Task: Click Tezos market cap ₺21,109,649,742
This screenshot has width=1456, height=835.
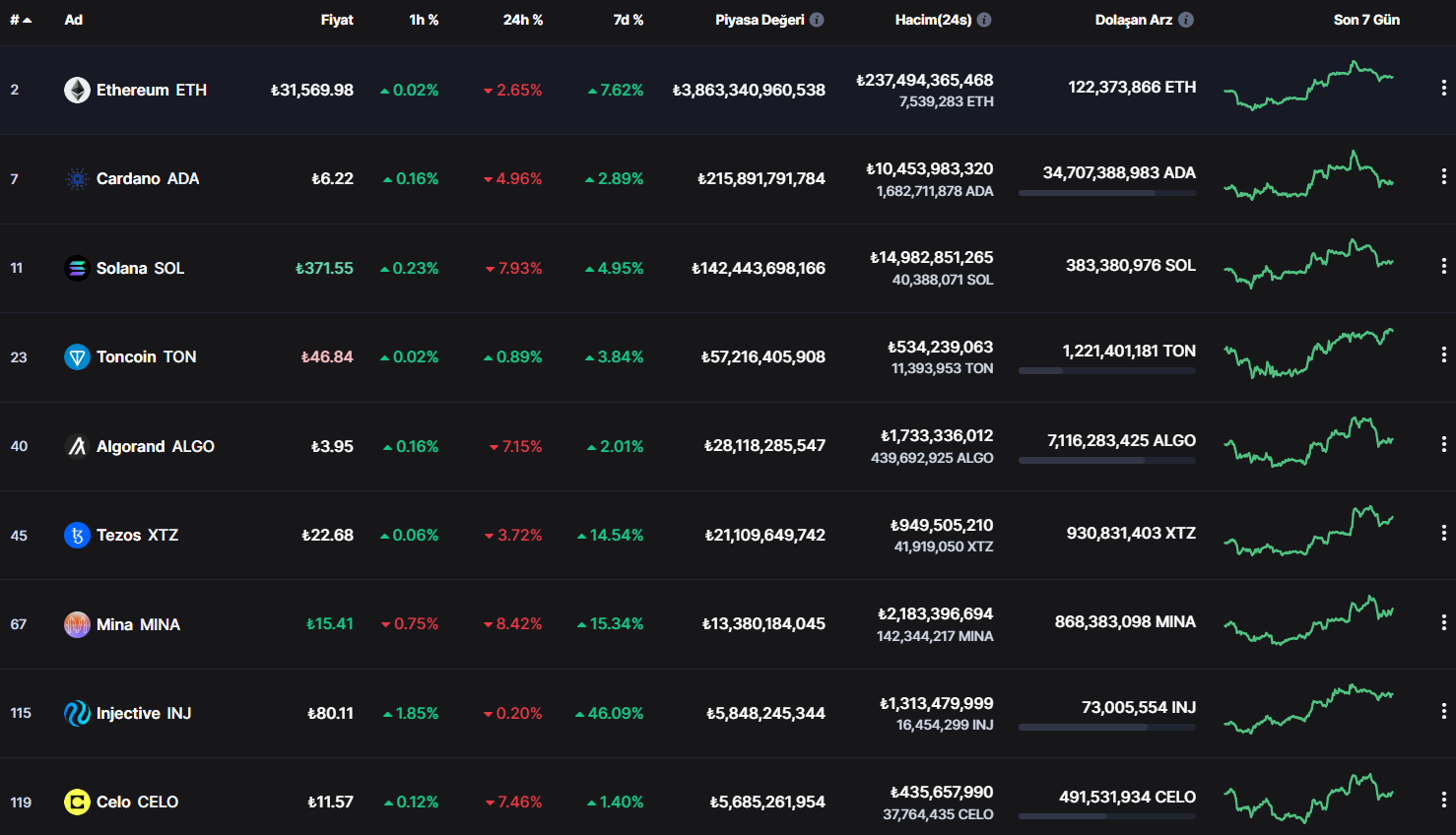Action: [765, 535]
